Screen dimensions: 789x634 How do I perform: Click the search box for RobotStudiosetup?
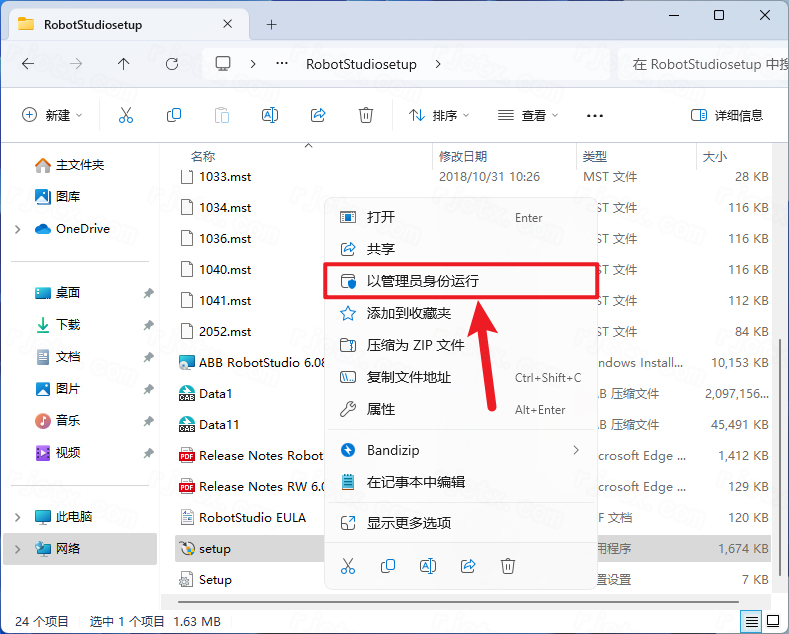(703, 64)
